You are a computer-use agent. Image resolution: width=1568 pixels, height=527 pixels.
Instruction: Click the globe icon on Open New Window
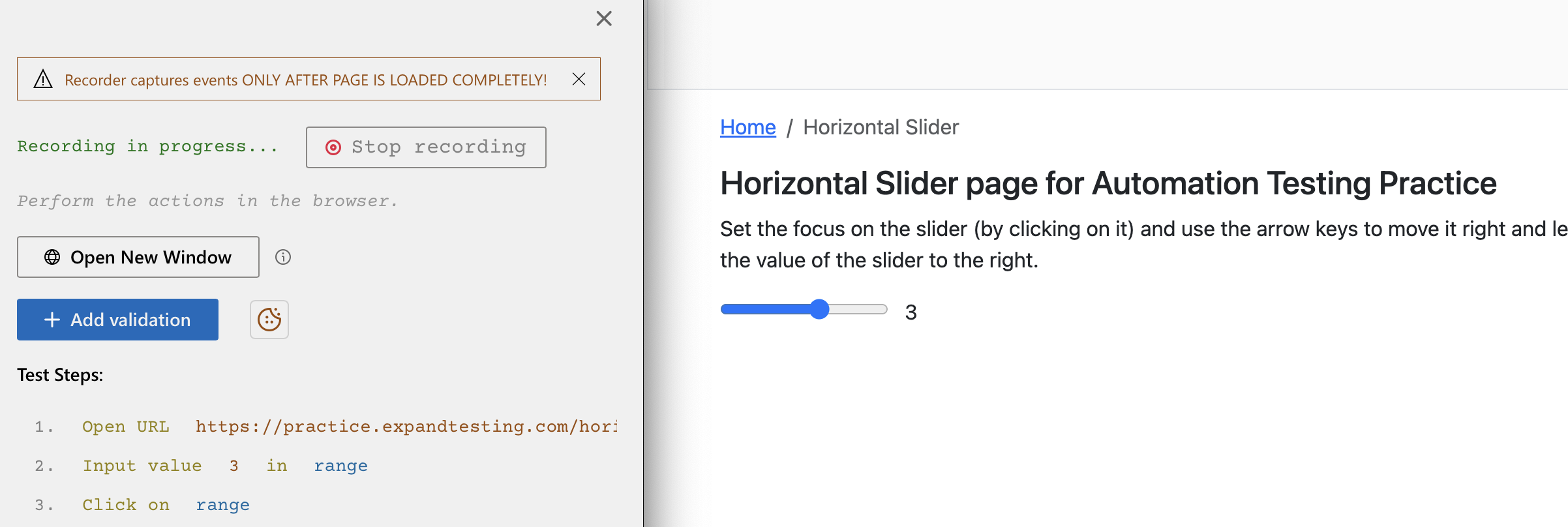53,257
